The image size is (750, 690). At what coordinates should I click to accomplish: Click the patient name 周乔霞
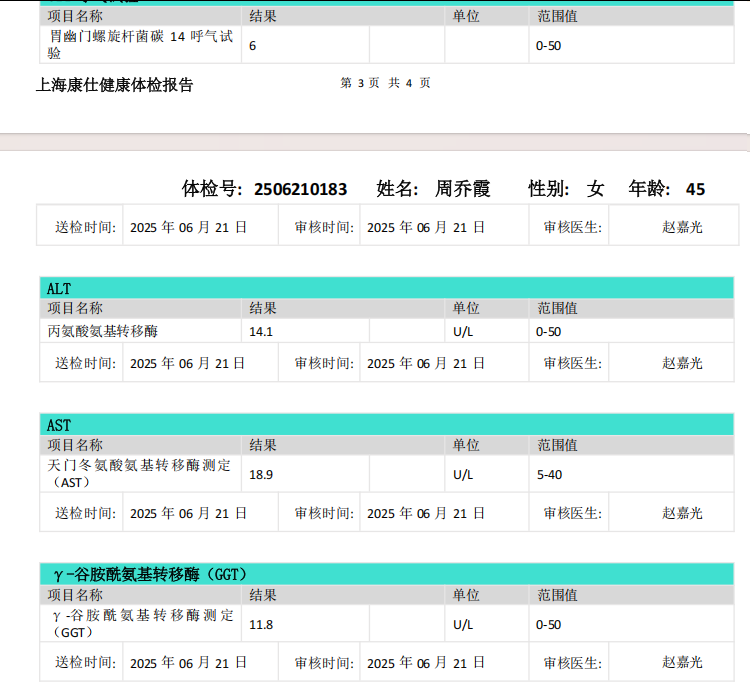pos(463,189)
